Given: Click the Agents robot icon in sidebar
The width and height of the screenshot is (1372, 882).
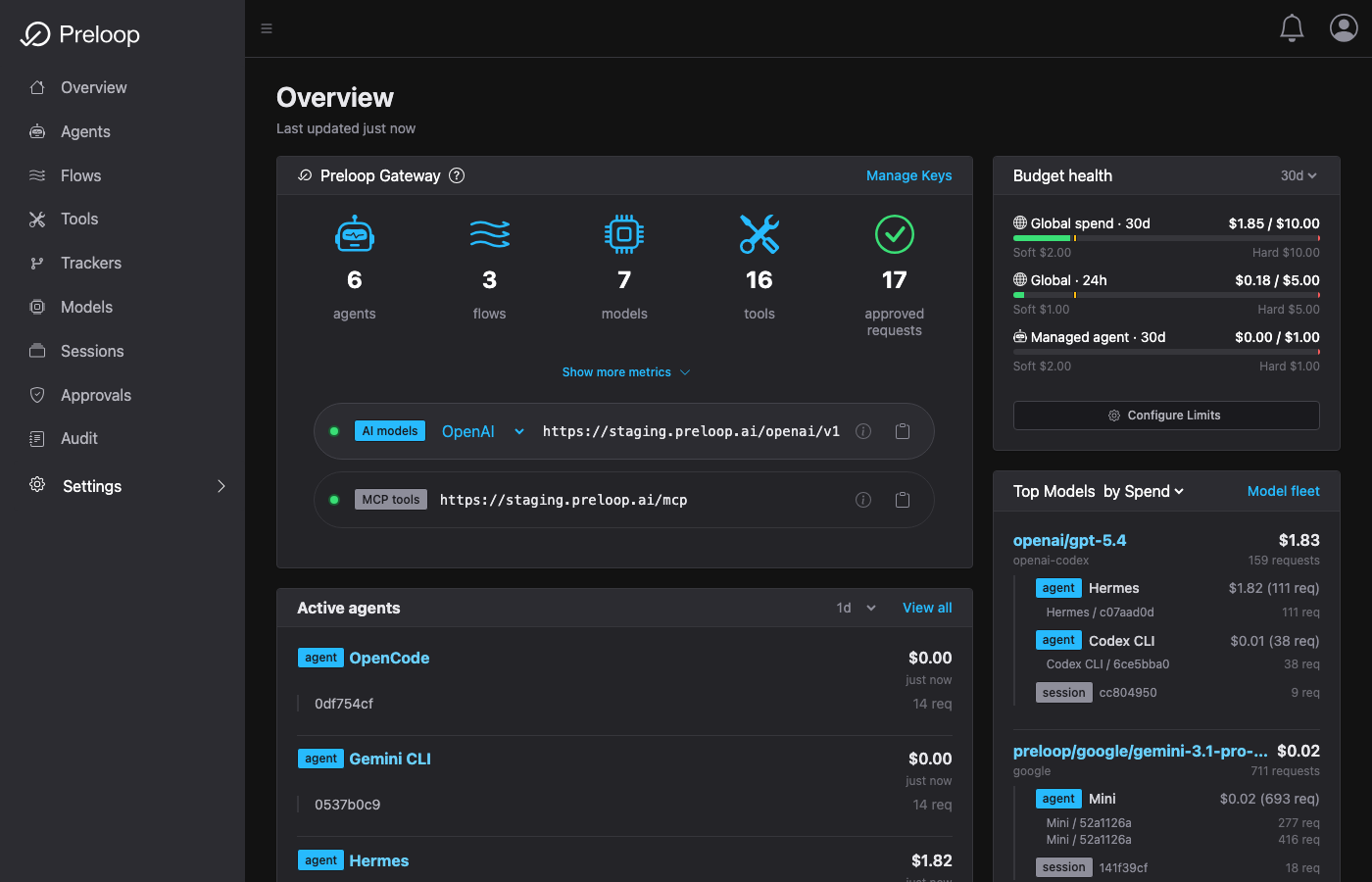Looking at the screenshot, I should [x=37, y=131].
